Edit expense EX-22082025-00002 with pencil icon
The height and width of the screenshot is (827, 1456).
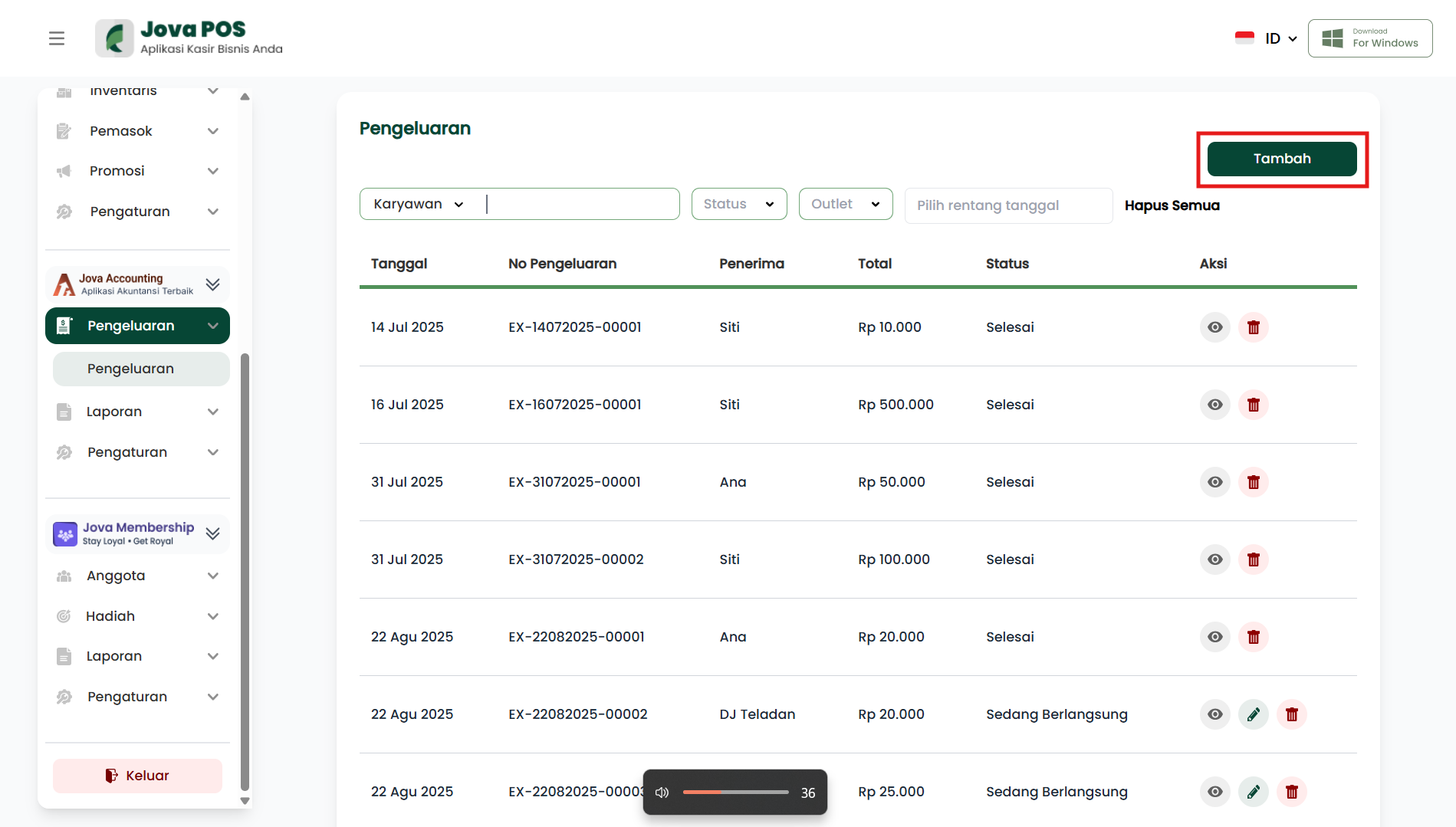[1253, 714]
